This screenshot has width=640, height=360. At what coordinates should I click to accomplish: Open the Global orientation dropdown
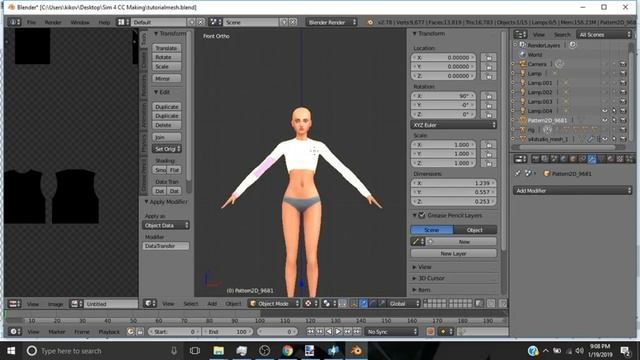point(404,304)
